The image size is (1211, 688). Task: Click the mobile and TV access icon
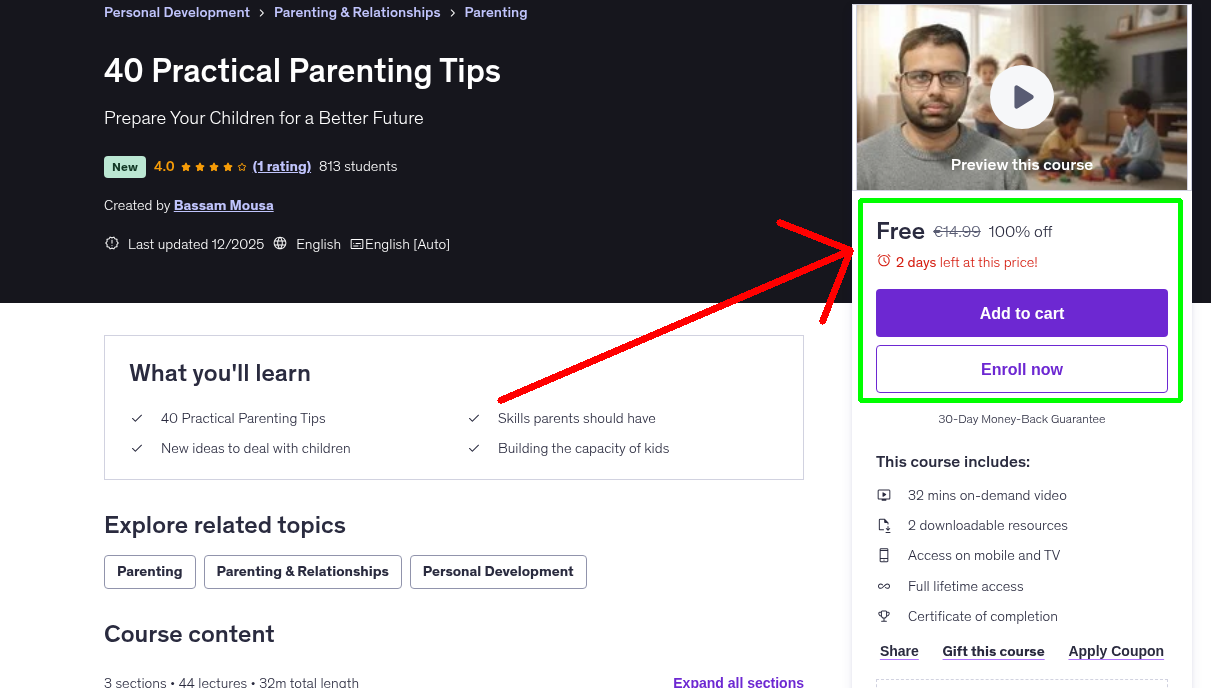(884, 555)
